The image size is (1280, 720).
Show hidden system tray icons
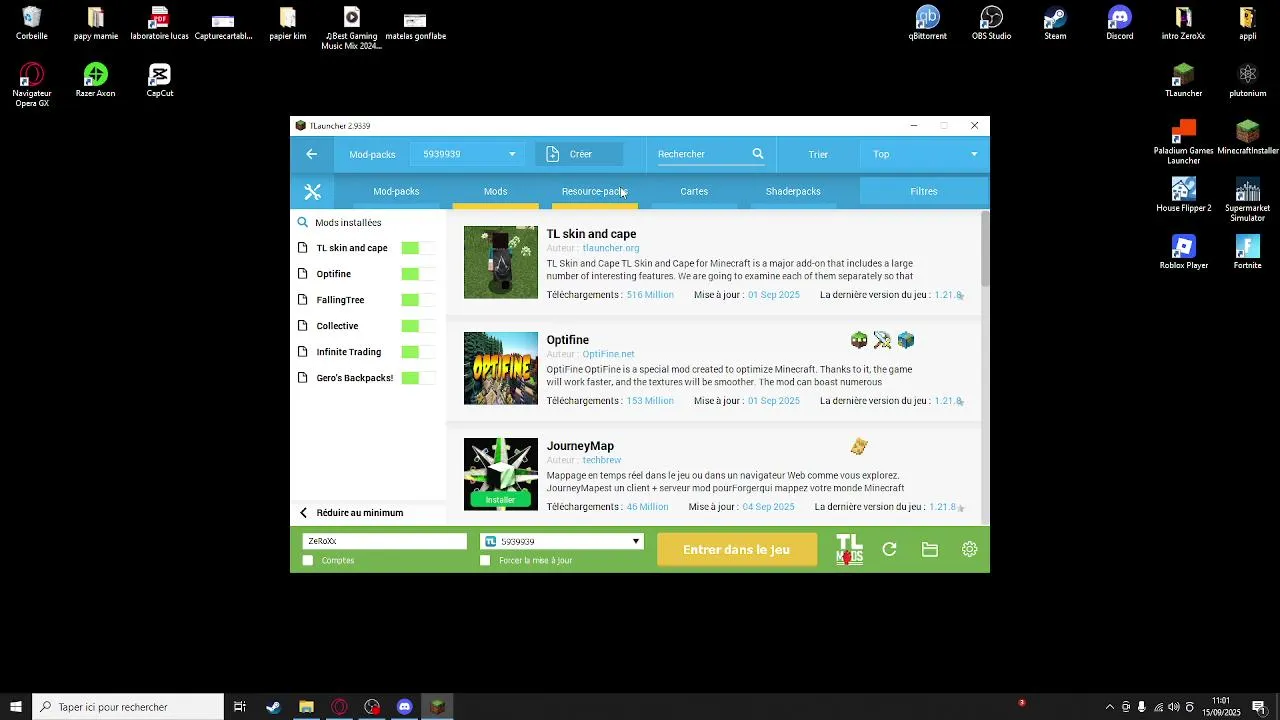point(1109,707)
